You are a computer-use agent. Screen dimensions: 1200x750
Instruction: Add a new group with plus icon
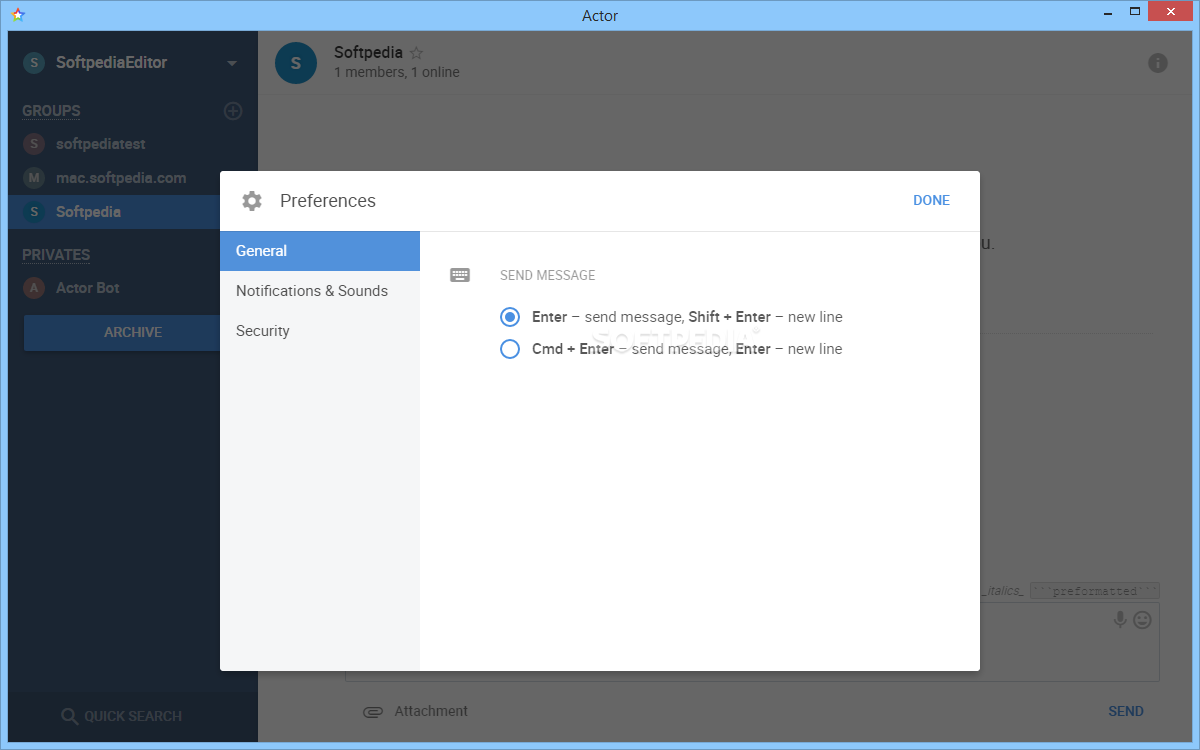[x=233, y=111]
